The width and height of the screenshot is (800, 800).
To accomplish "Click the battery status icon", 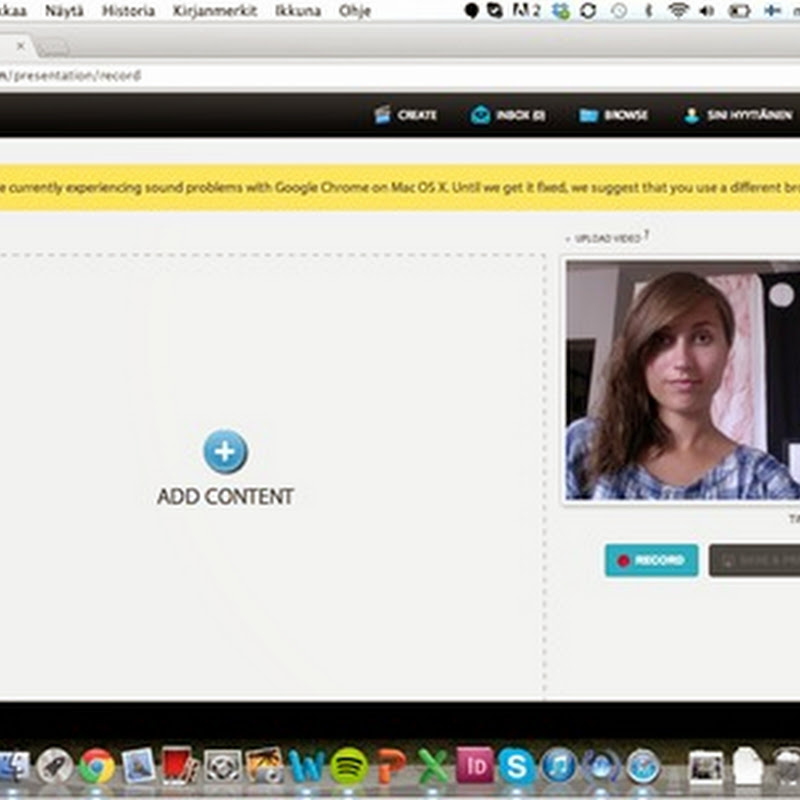I will coord(739,11).
